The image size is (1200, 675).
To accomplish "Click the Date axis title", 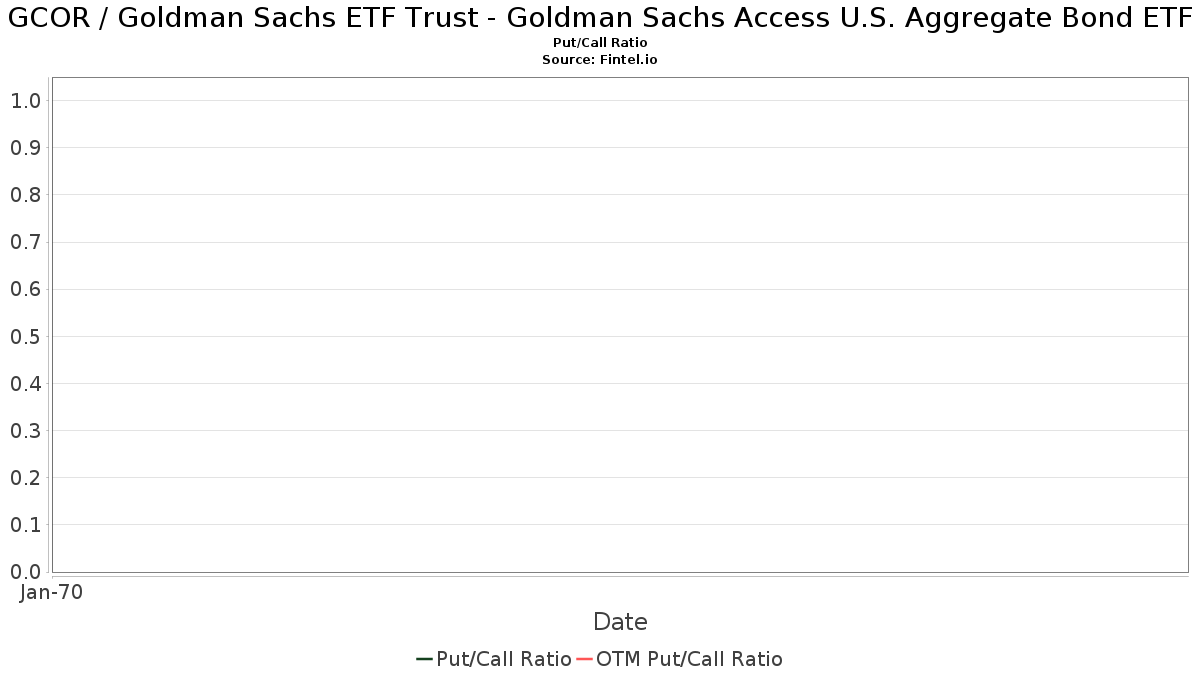I will pos(620,622).
